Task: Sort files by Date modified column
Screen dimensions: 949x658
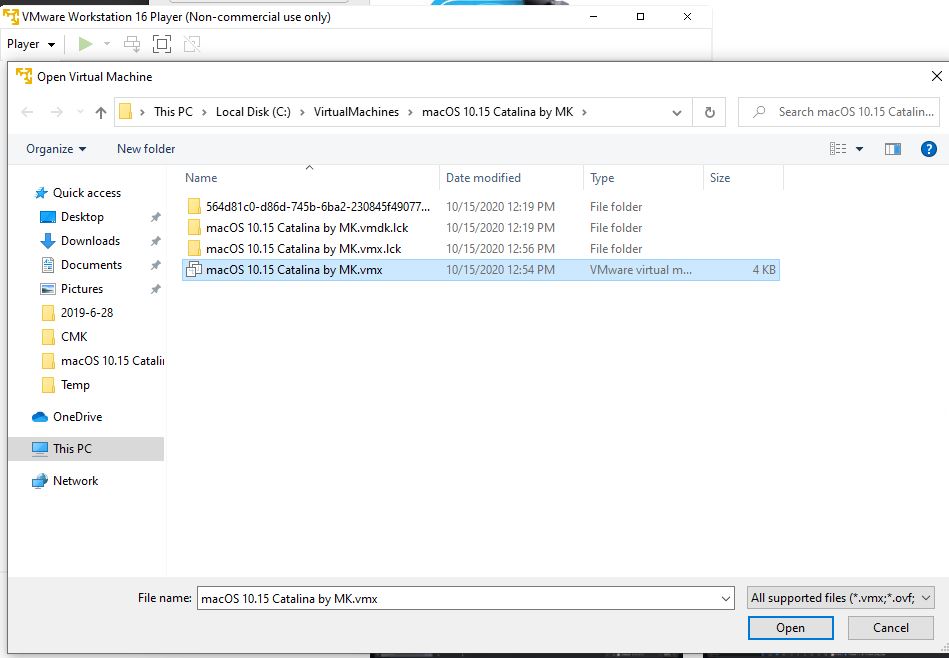Action: point(483,178)
